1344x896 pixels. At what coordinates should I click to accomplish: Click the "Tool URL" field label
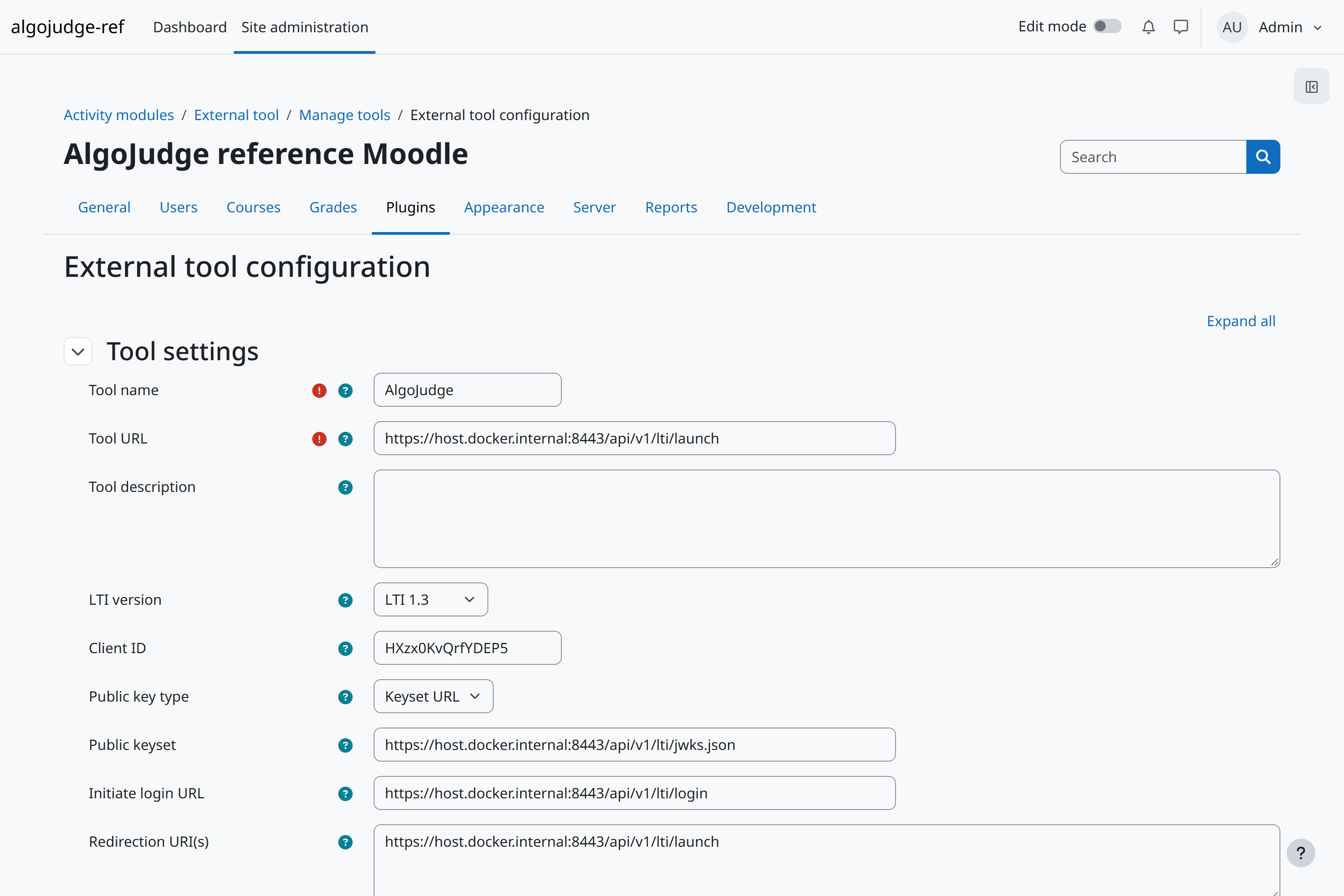point(118,439)
